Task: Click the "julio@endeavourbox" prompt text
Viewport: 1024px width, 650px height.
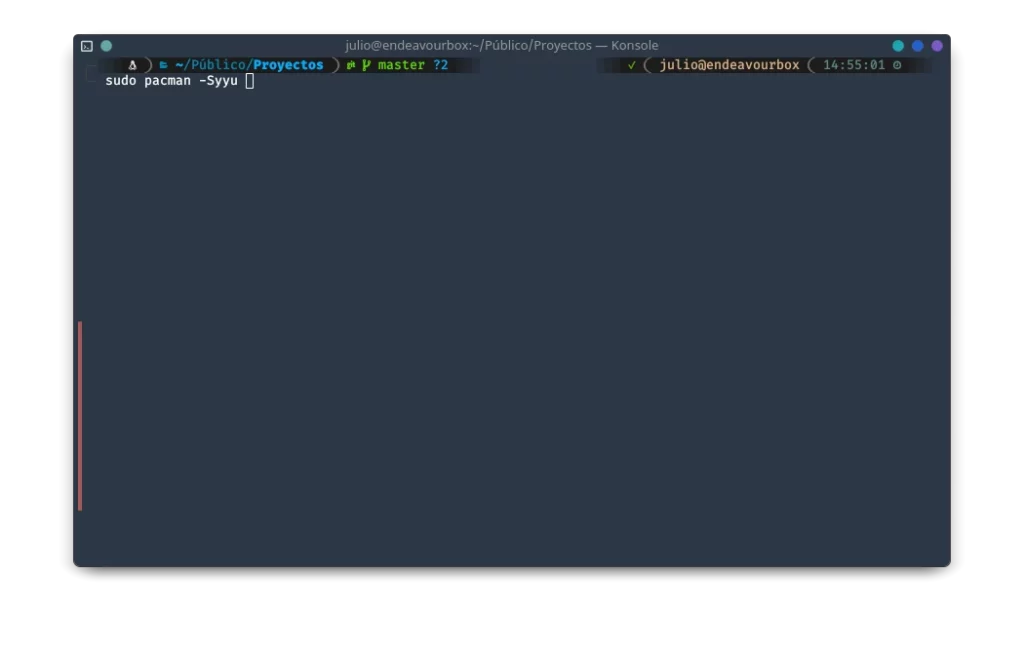Action: [x=729, y=65]
